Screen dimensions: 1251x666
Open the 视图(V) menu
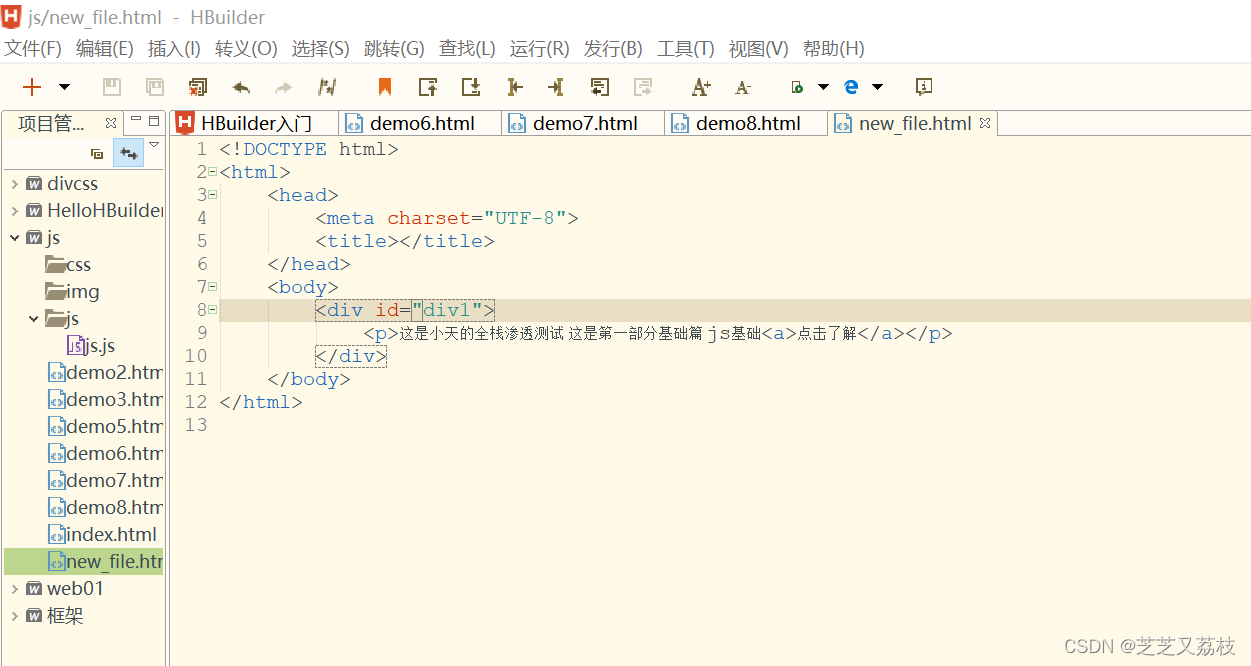tap(759, 49)
